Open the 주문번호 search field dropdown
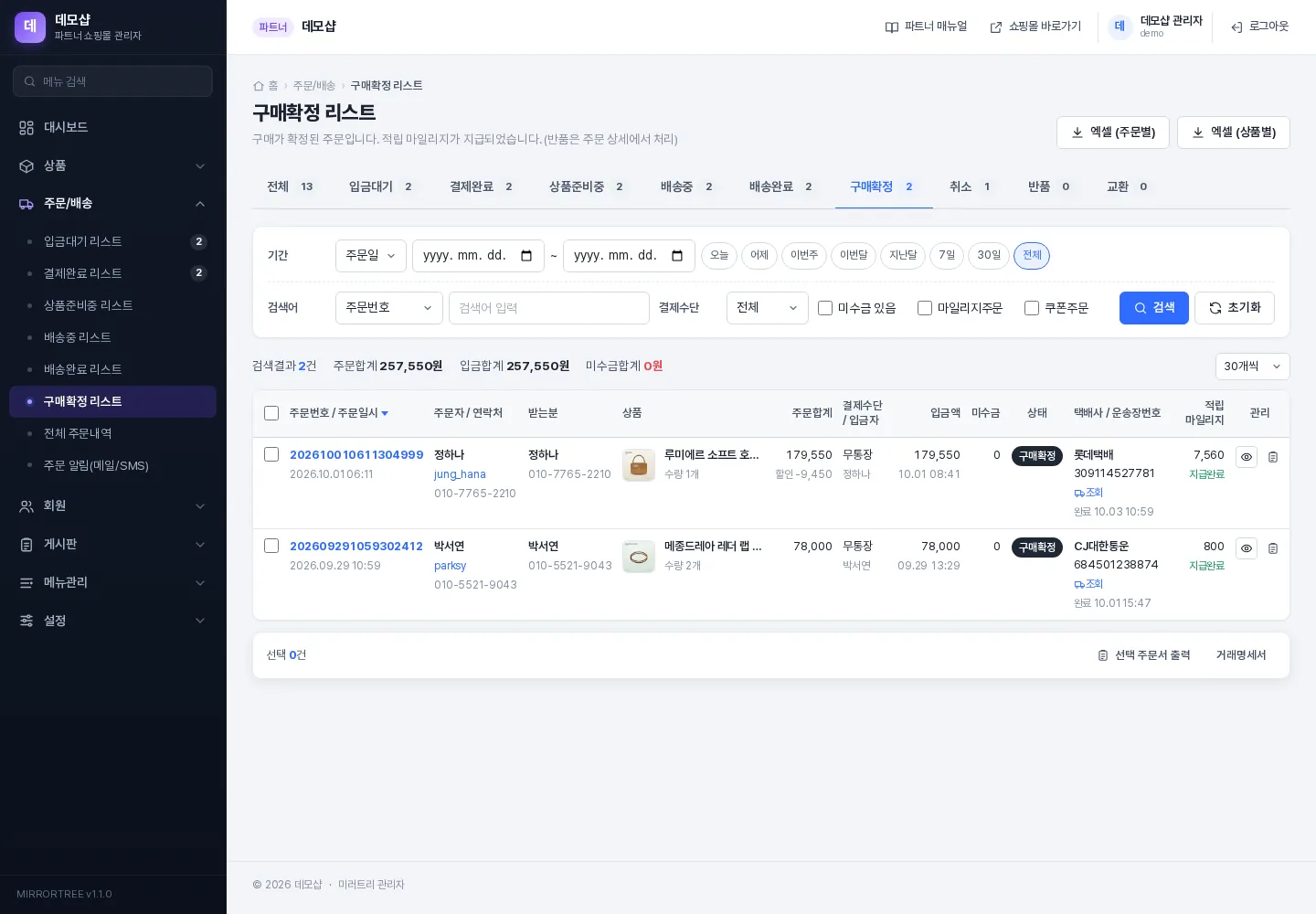The width and height of the screenshot is (1316, 914). click(x=389, y=308)
